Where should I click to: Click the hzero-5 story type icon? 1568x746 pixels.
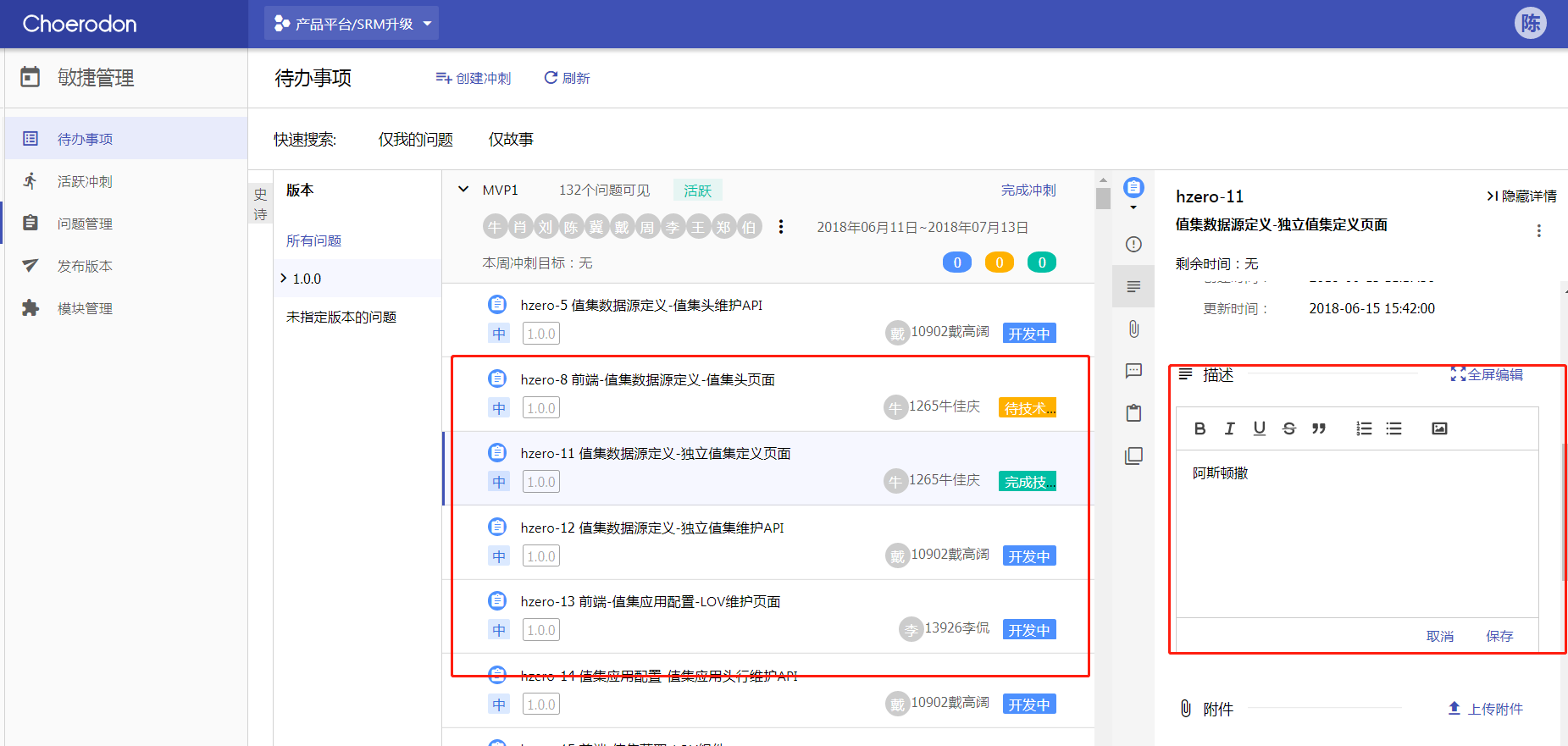(497, 304)
